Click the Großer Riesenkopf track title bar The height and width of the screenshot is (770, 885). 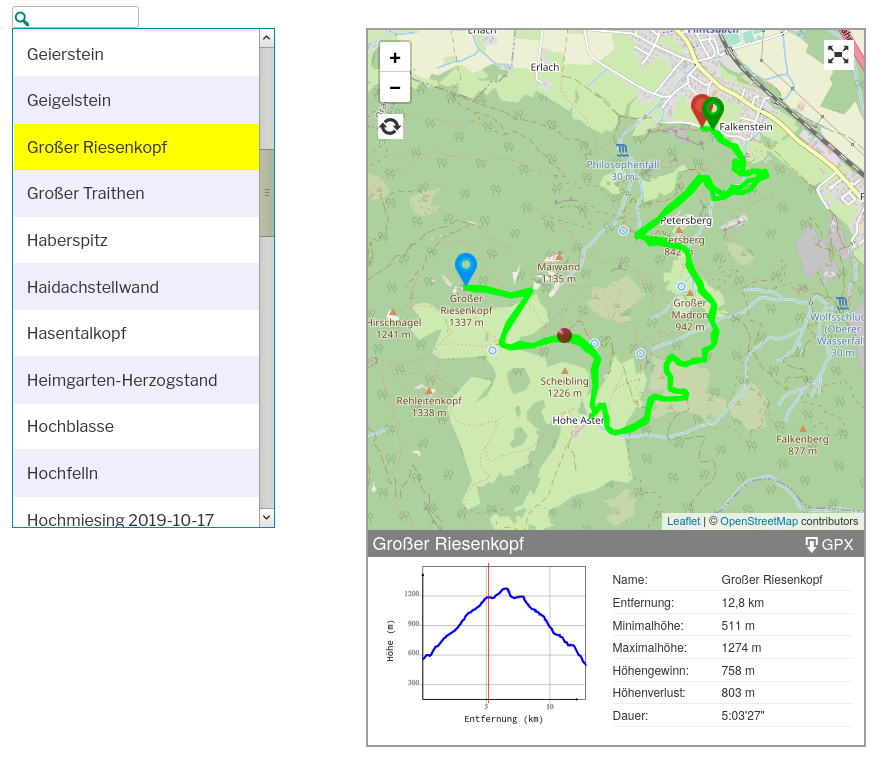point(616,544)
